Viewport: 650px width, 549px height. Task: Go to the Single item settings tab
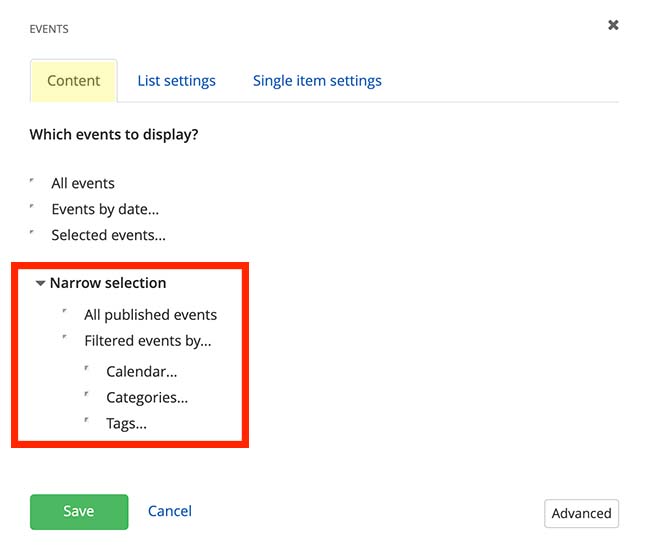[x=317, y=81]
